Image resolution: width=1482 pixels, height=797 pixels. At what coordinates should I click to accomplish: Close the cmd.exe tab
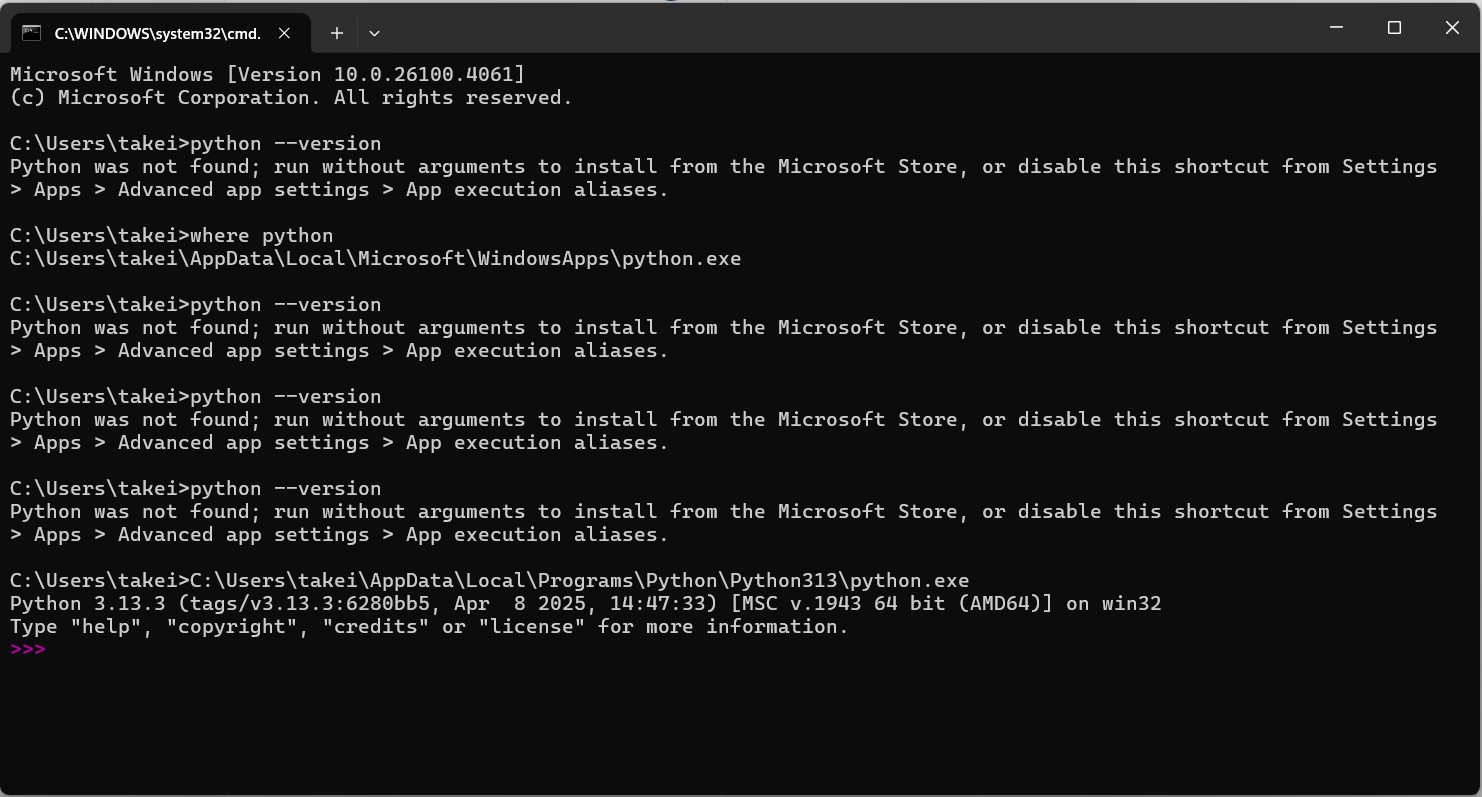[284, 33]
